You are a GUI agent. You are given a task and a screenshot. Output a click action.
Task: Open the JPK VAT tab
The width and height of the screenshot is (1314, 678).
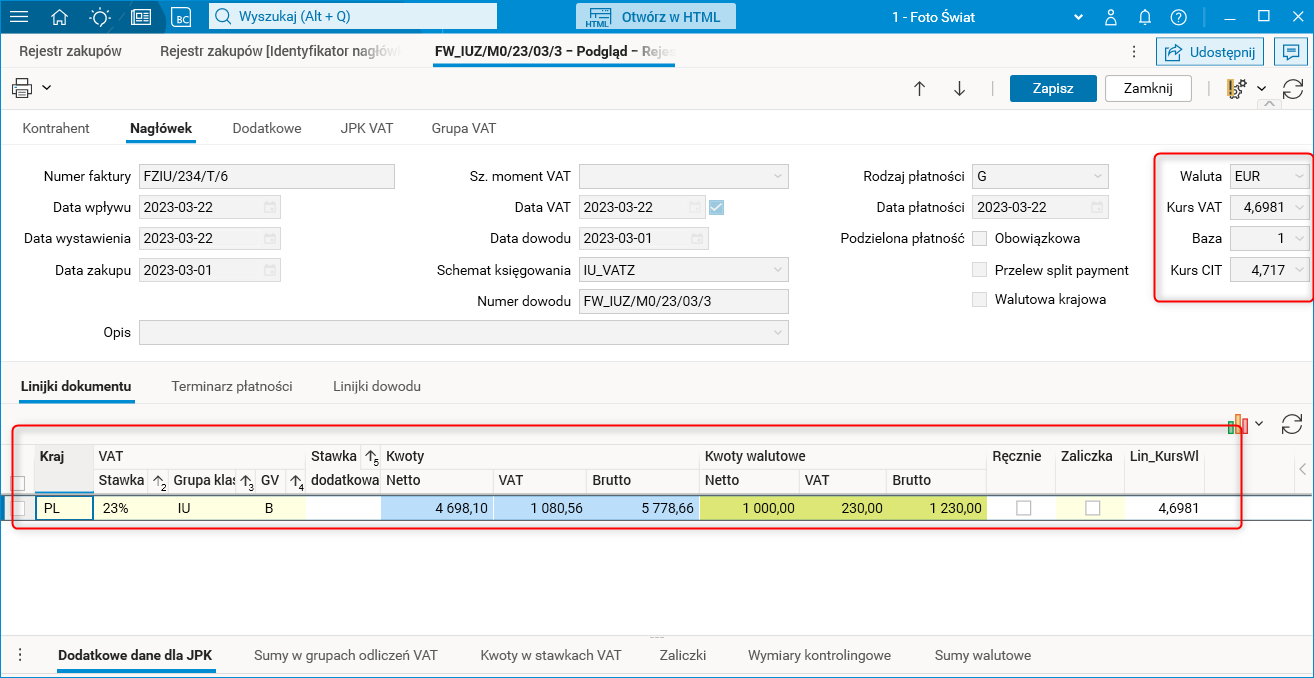[366, 128]
